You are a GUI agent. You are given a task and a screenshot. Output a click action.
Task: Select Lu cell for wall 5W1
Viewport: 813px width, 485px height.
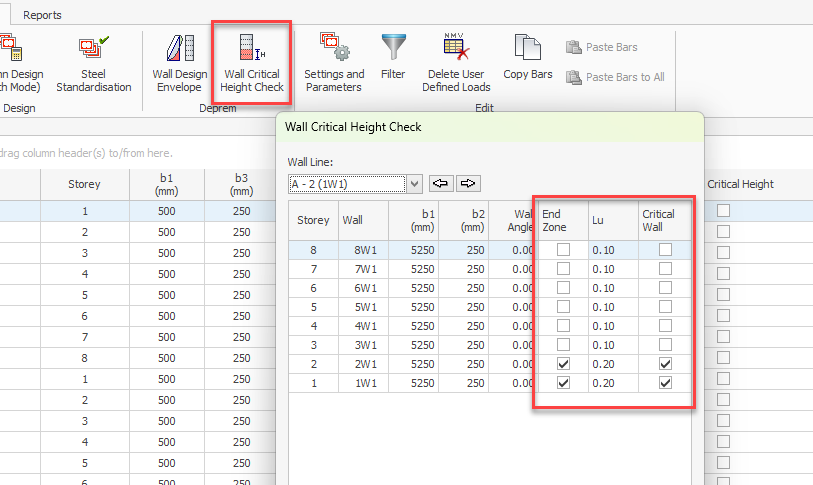(612, 307)
